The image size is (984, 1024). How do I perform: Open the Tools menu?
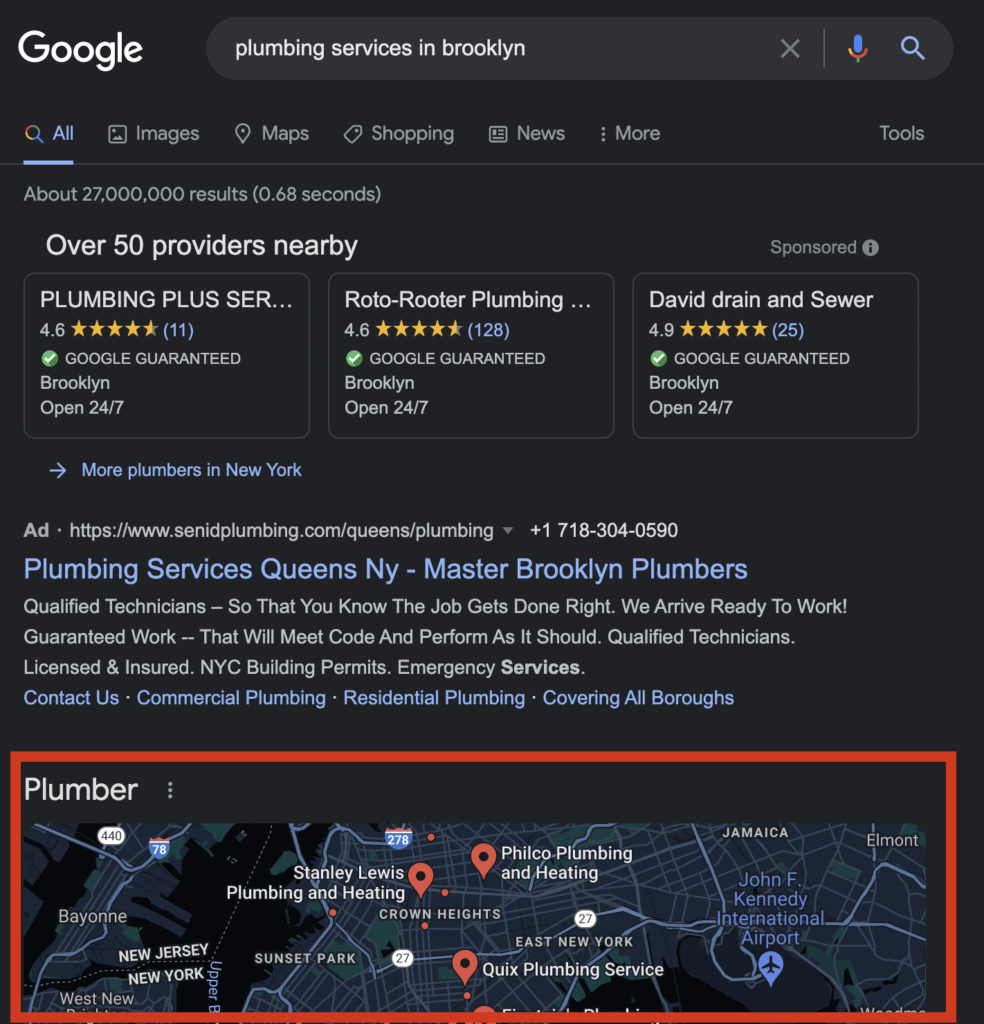pyautogui.click(x=901, y=133)
